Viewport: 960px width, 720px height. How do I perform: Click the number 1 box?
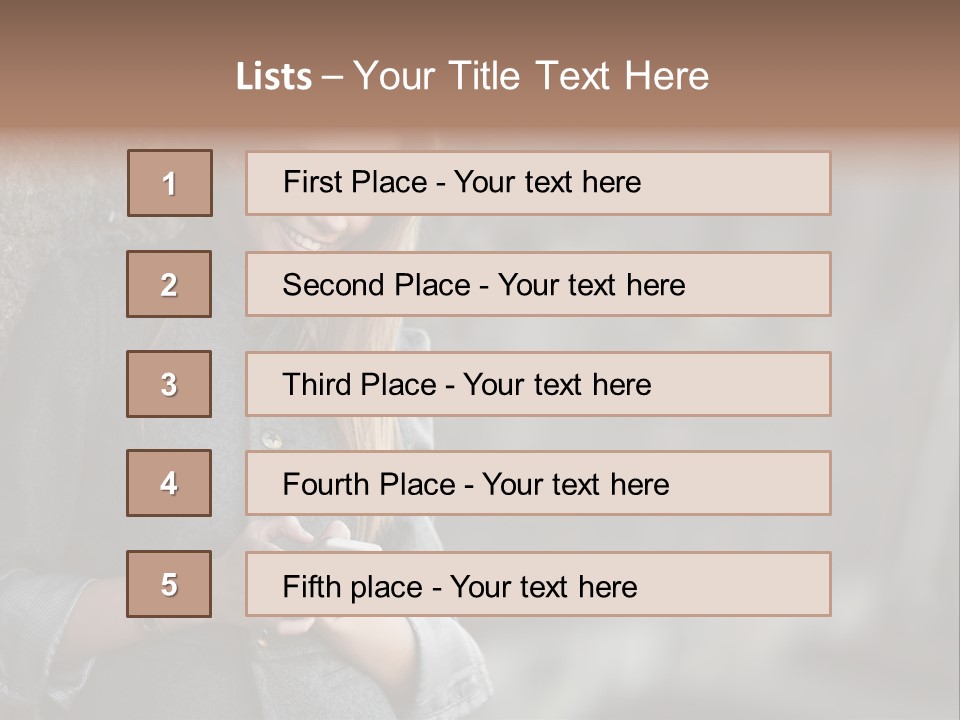click(169, 183)
